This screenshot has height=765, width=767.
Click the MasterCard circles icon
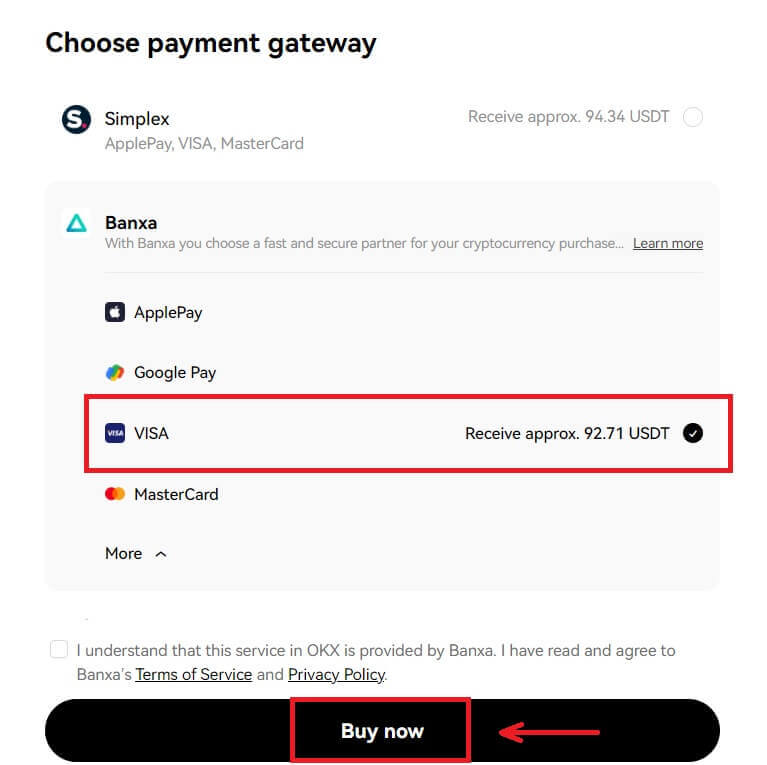point(115,494)
